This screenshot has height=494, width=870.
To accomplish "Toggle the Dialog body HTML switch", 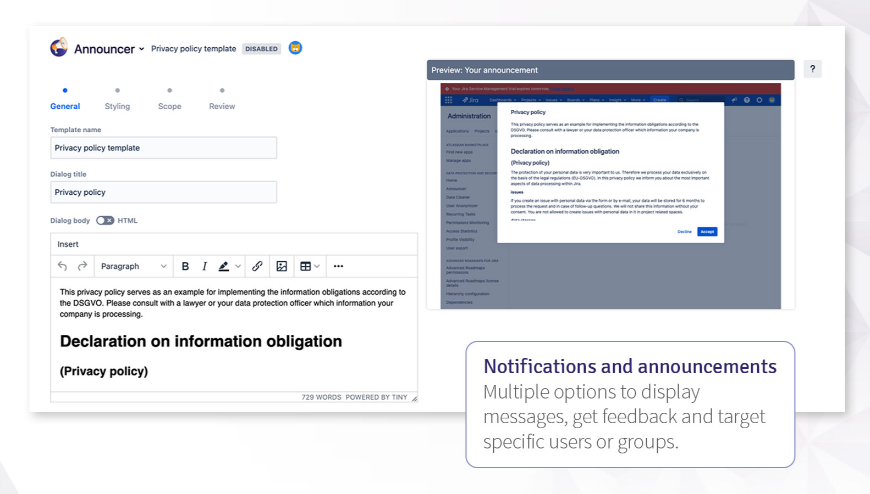I will 104,220.
